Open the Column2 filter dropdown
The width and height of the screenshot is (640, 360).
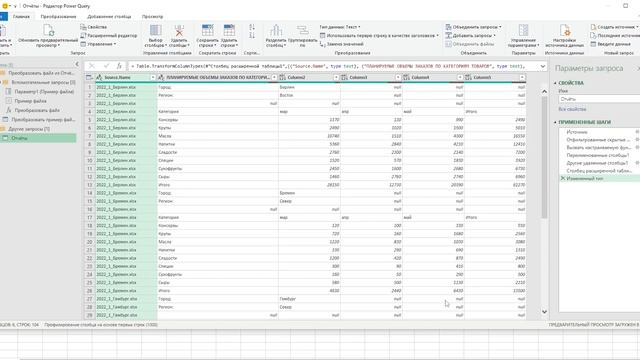pyautogui.click(x=336, y=78)
